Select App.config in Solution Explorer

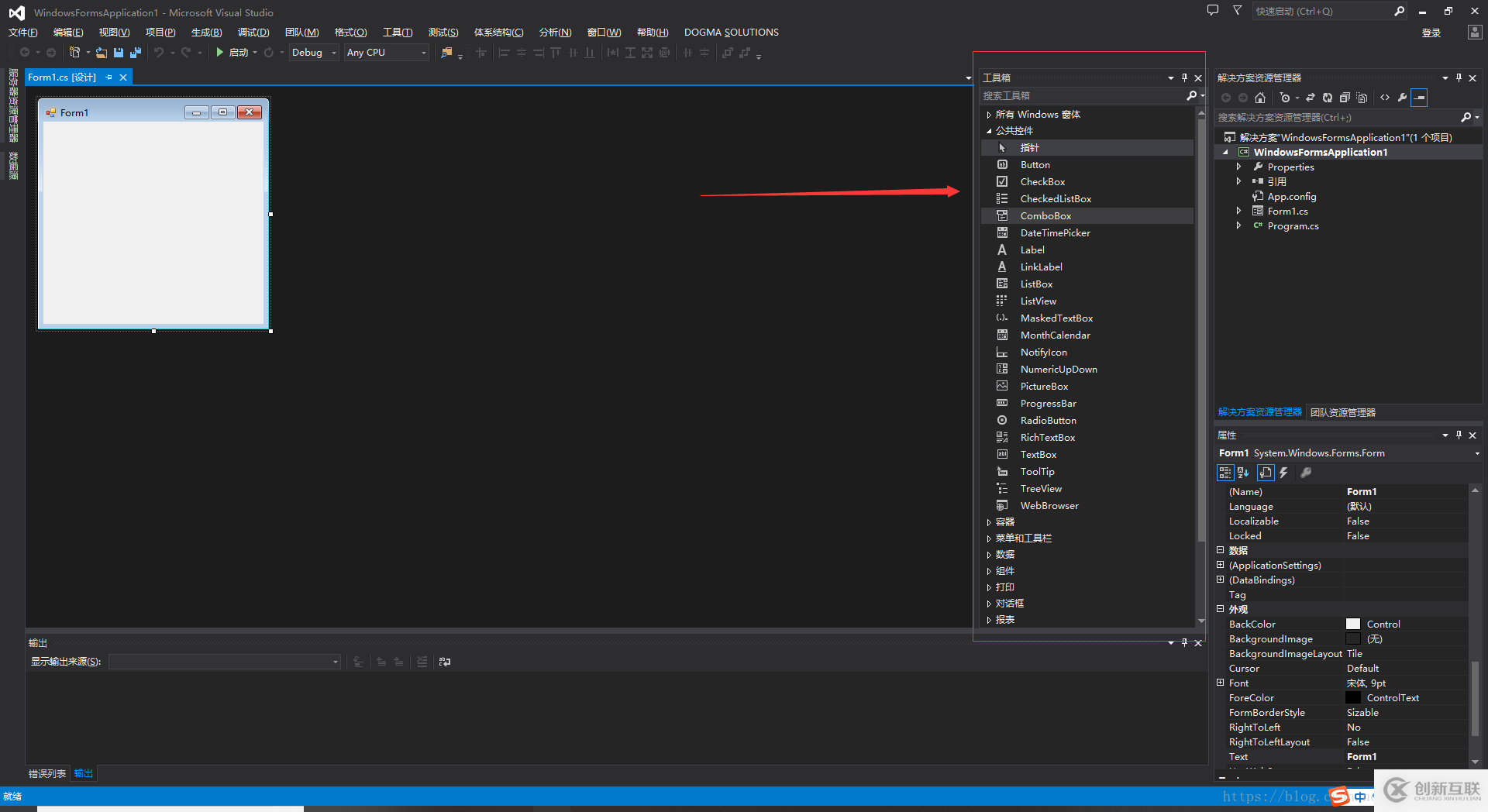1291,196
